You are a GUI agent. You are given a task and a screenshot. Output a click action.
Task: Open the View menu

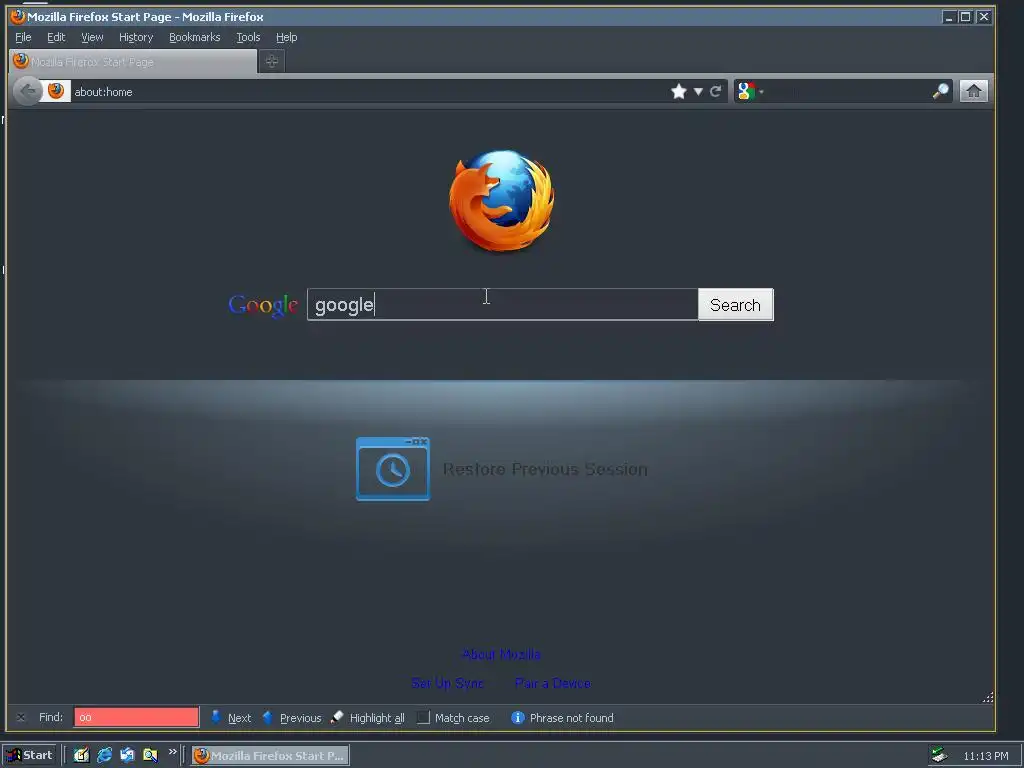tap(92, 37)
